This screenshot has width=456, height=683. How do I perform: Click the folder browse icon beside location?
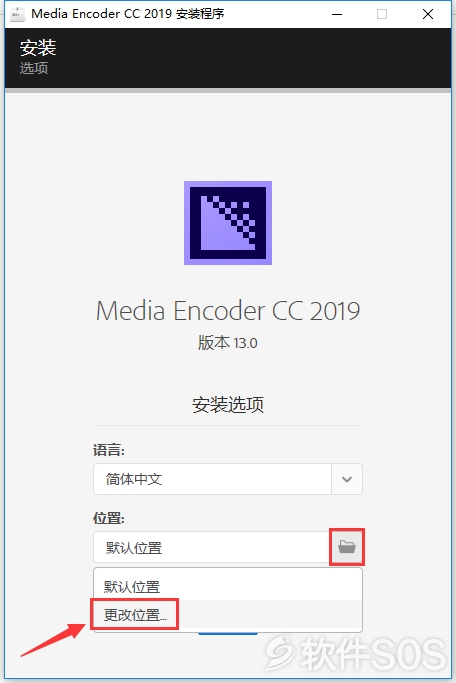pos(347,547)
